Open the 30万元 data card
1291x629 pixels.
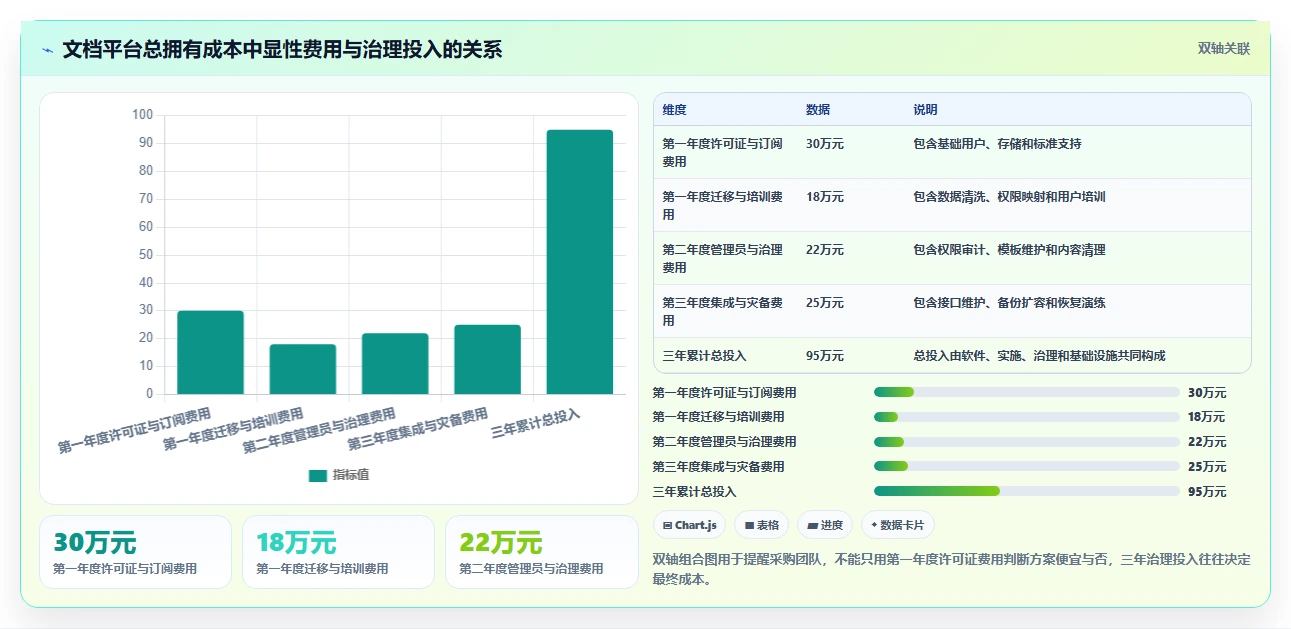tap(135, 552)
